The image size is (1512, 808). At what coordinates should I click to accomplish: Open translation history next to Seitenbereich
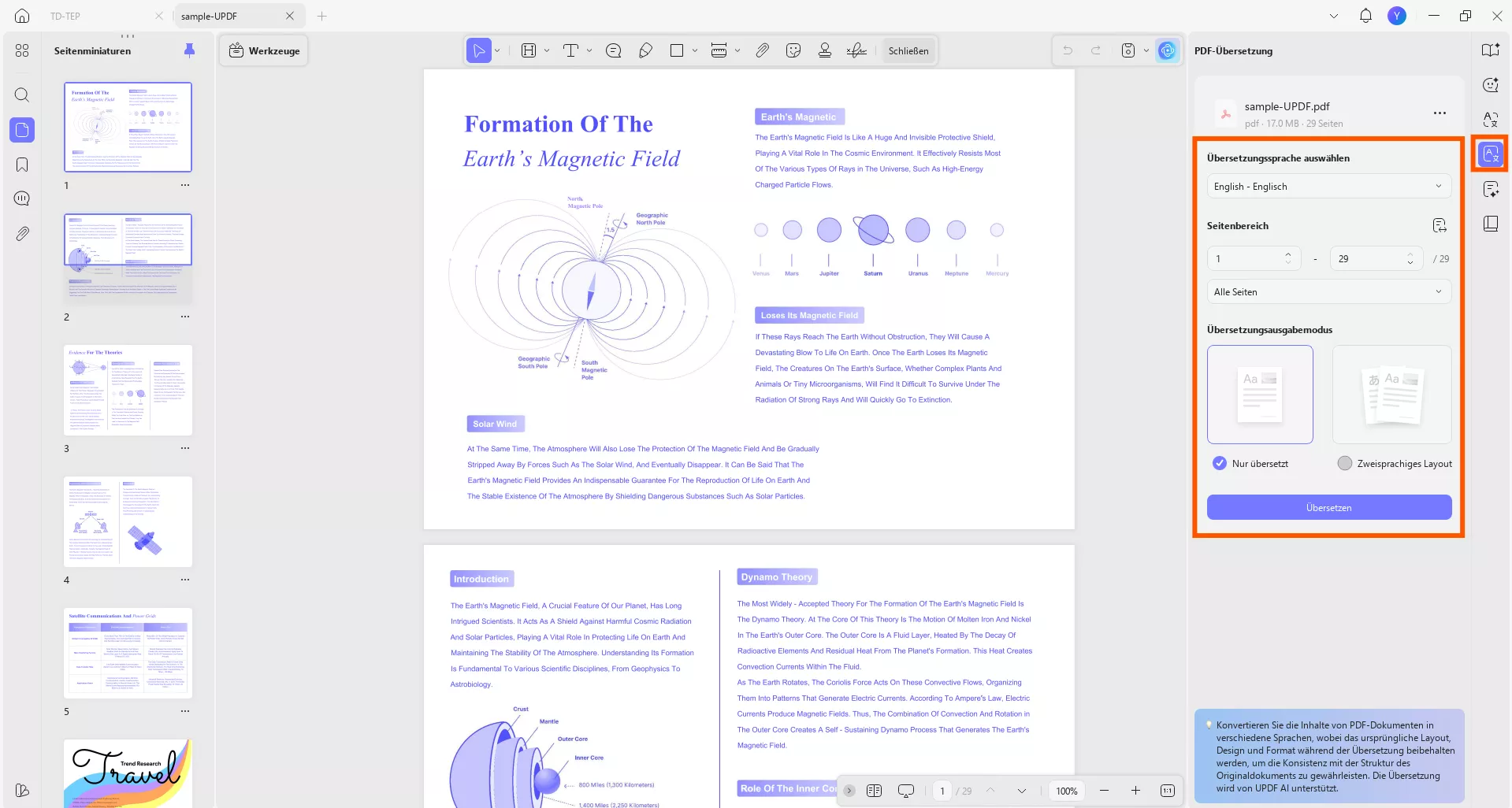[x=1440, y=226]
